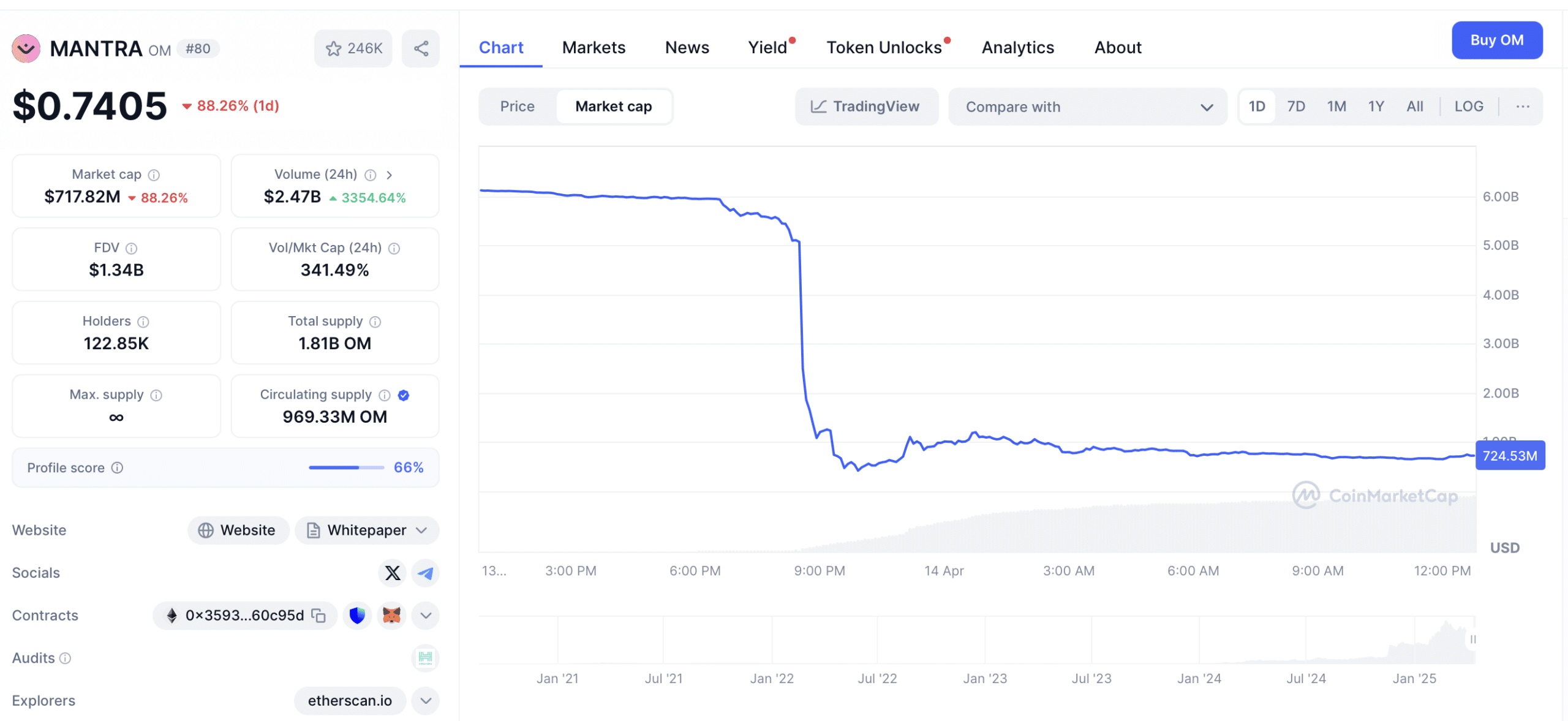Expand more explorers chevron
Screen dimensions: 1568x721
[426, 701]
